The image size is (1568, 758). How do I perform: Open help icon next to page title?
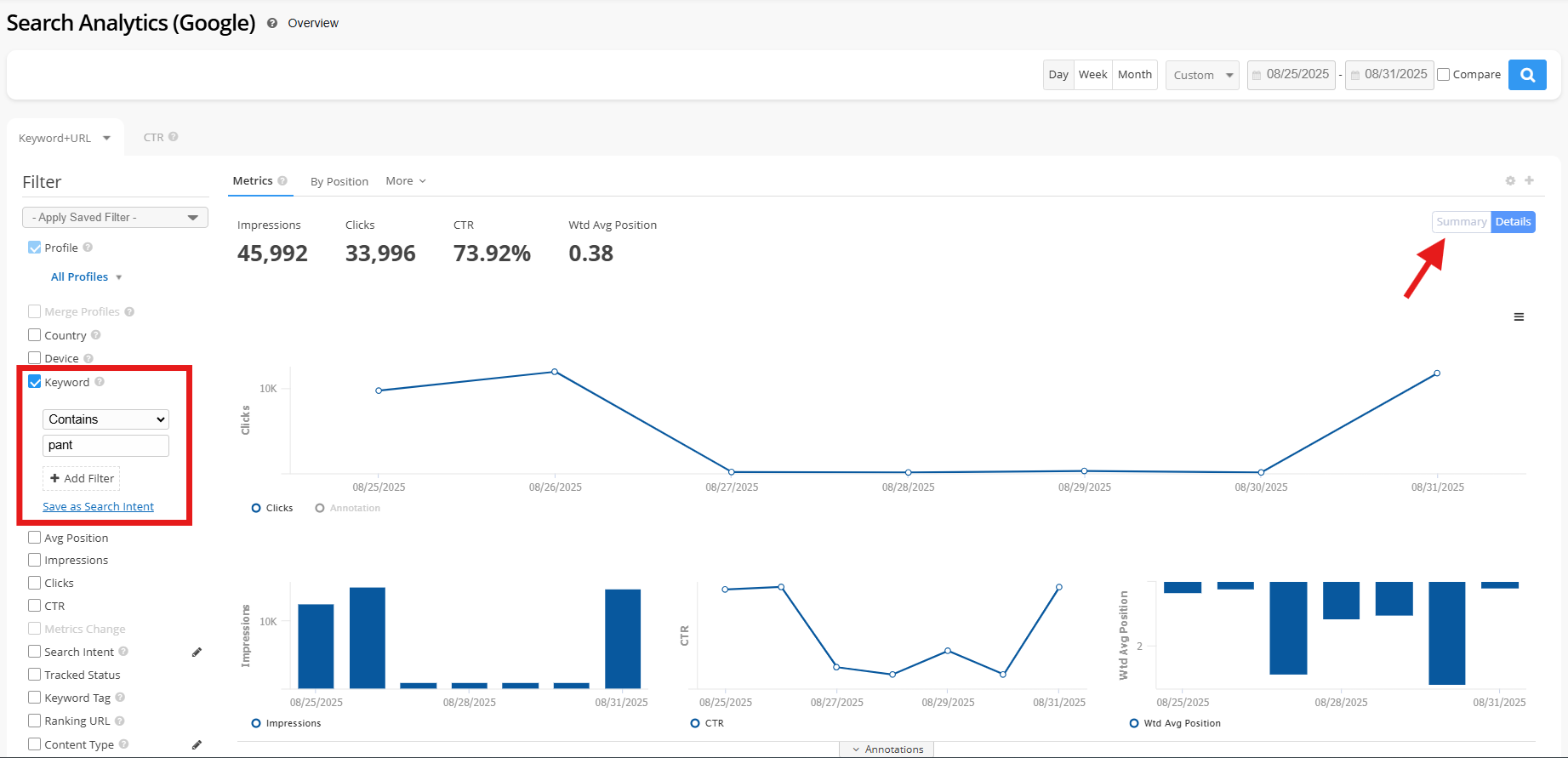[272, 24]
